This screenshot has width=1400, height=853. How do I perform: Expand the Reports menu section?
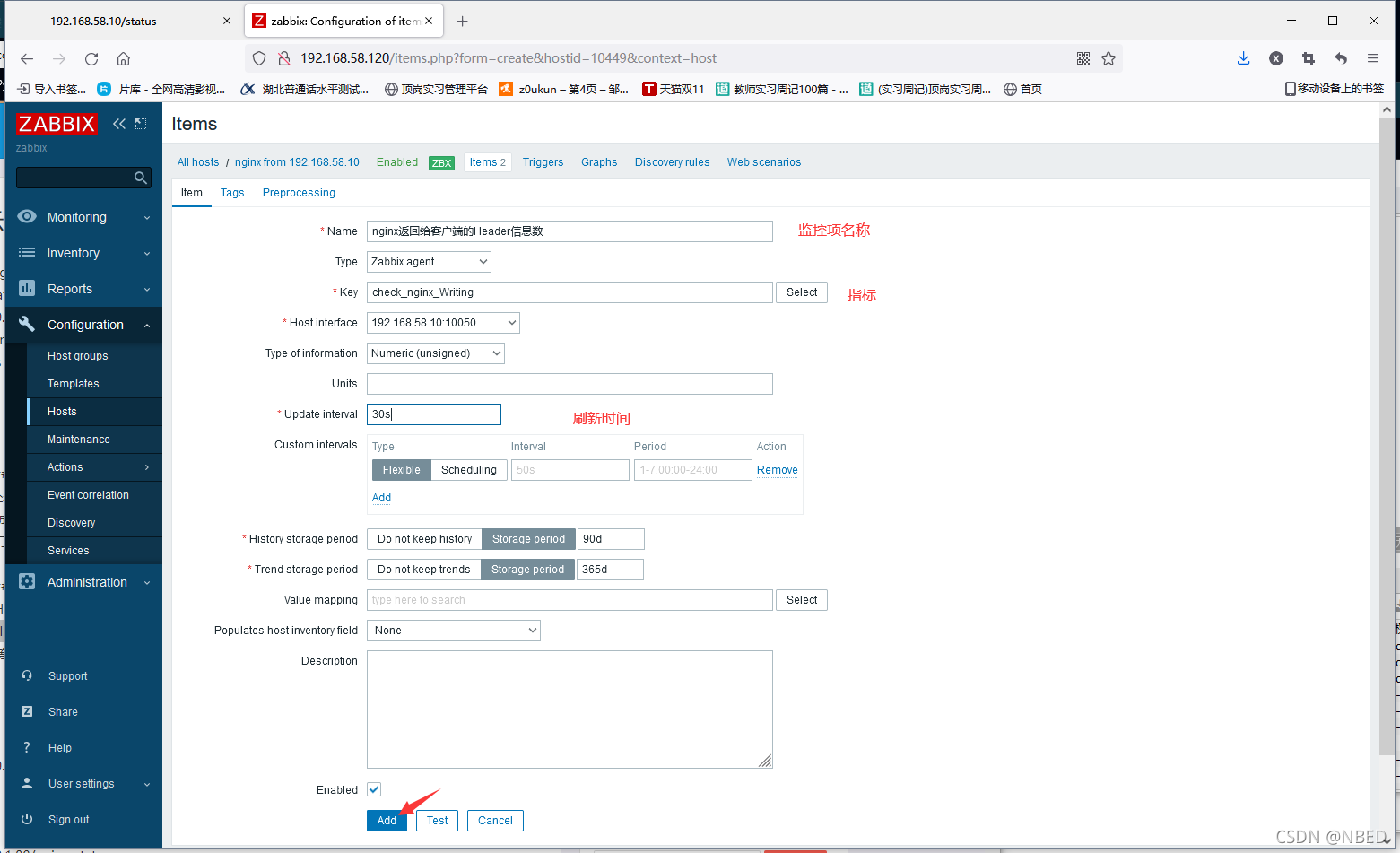click(x=83, y=288)
